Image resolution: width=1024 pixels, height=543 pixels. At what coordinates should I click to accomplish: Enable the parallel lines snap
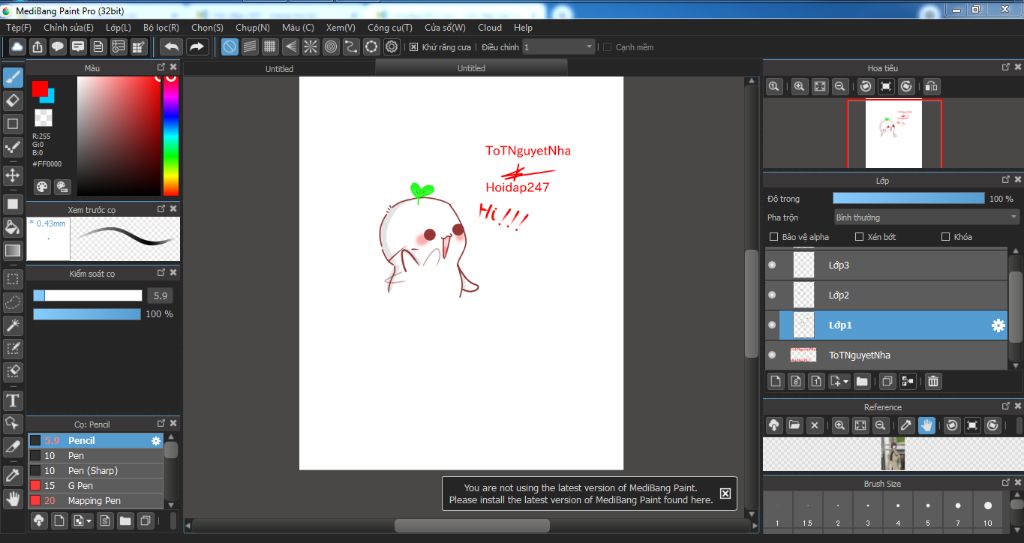249,47
